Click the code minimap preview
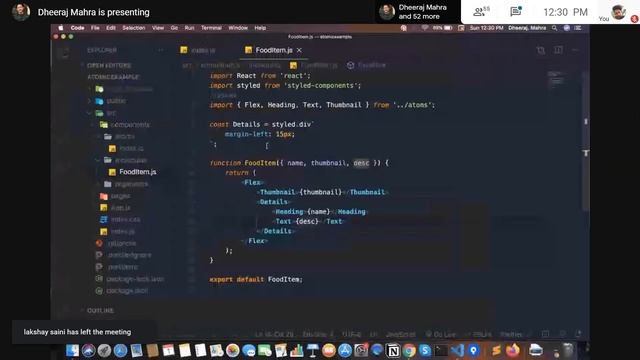Image resolution: width=640 pixels, height=360 pixels. click(555, 78)
